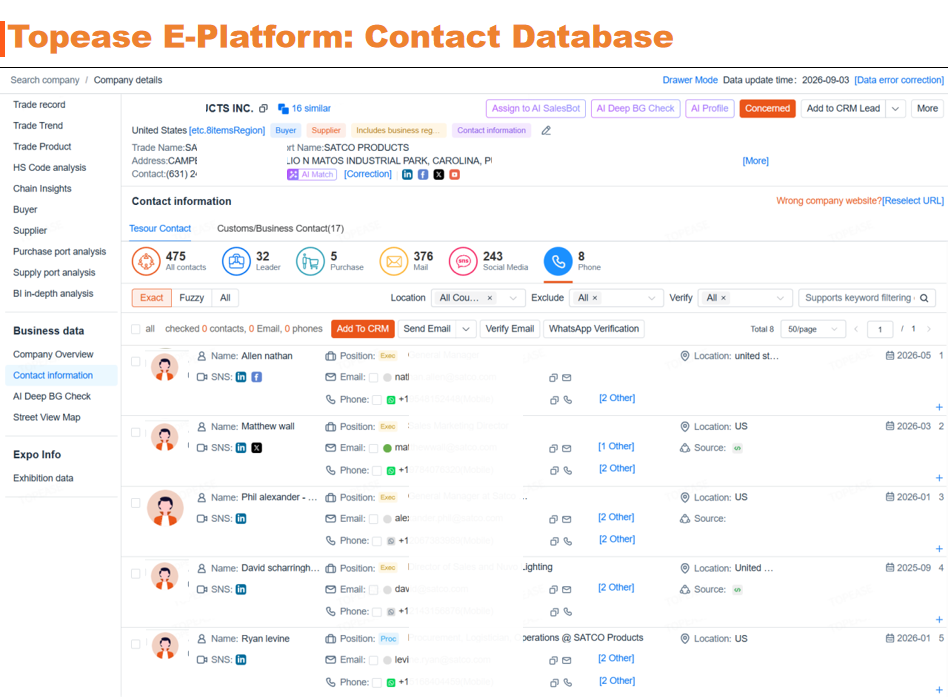The image size is (948, 697).
Task: Open Allen nathan's Facebook profile icon
Action: (256, 377)
